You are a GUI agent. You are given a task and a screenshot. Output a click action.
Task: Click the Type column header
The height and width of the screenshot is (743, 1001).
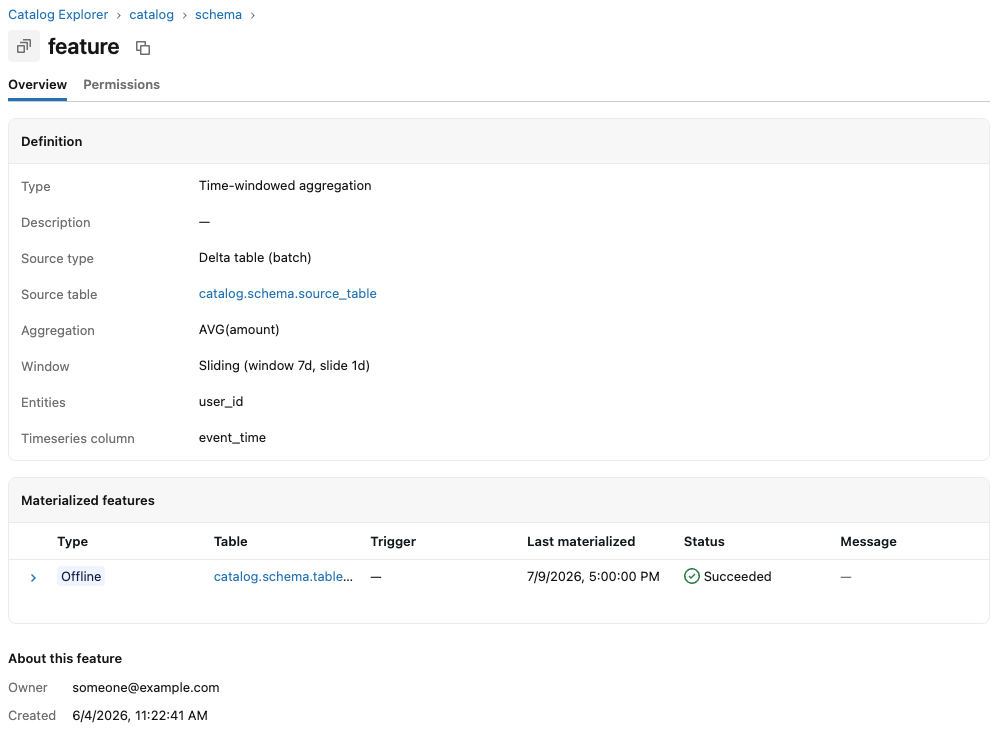pyautogui.click(x=73, y=541)
